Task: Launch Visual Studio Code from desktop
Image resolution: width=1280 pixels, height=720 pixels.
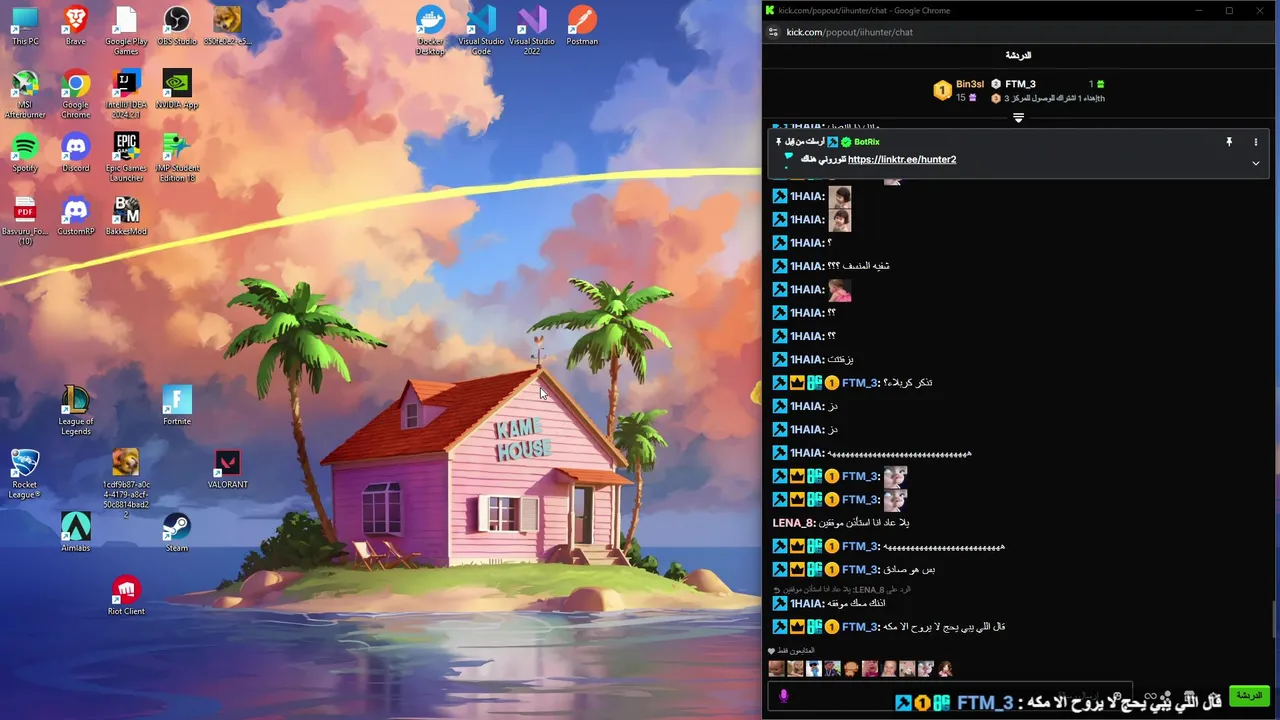Action: point(481,30)
